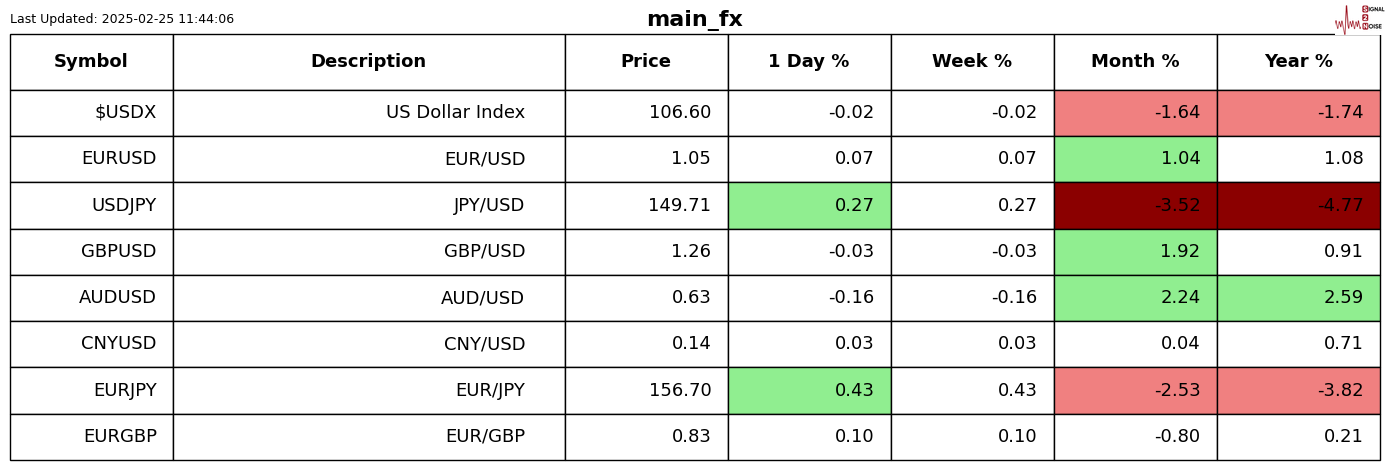The image size is (1390, 470).
Task: Select the EURUSD symbol cell
Action: point(119,159)
